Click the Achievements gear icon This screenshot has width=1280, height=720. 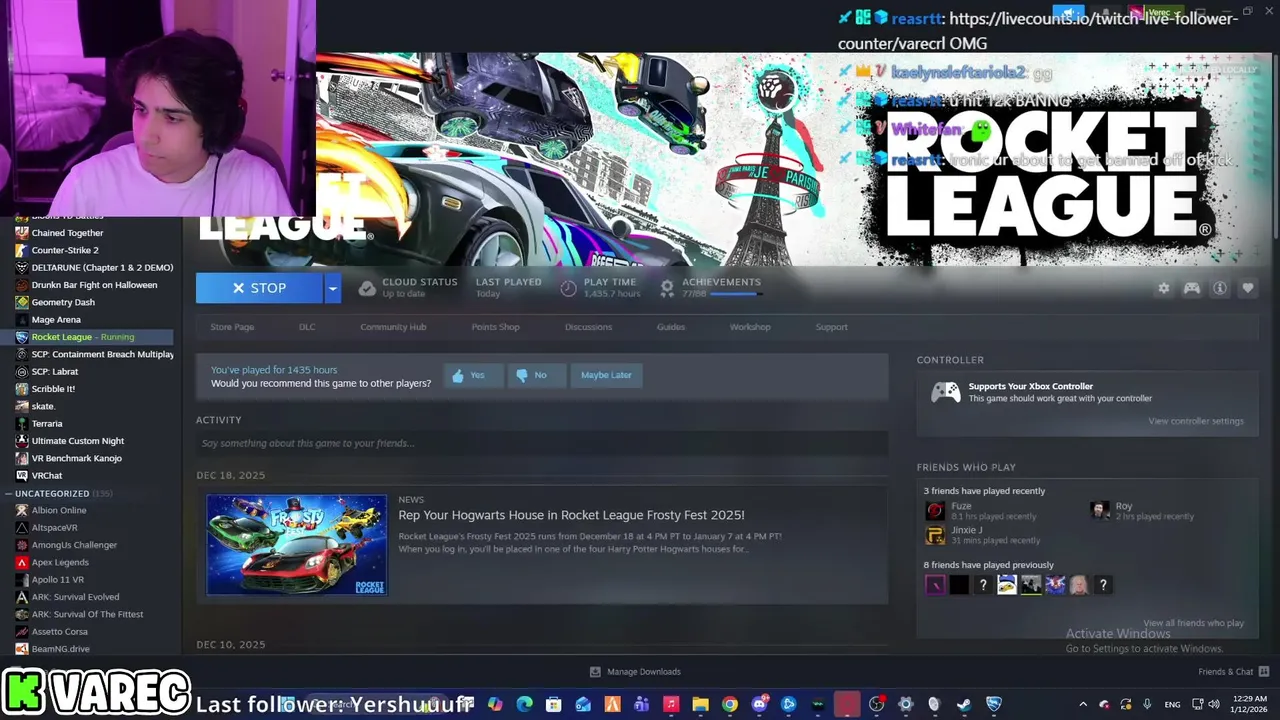tap(667, 288)
